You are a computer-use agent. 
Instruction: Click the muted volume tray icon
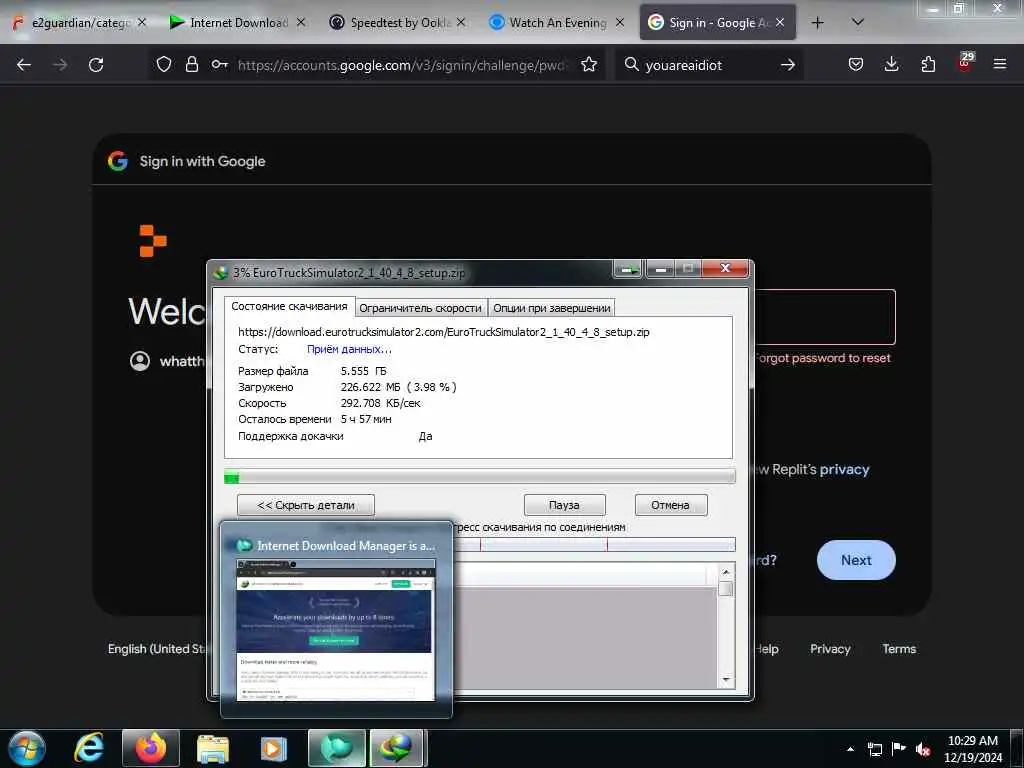point(923,749)
